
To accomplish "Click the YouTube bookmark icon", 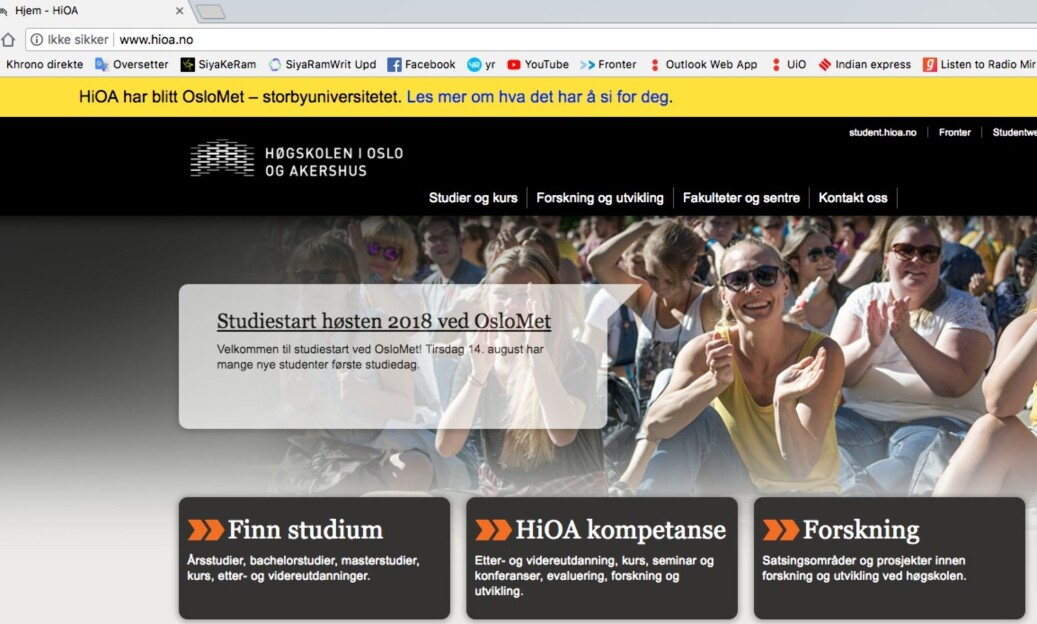I will 514,64.
